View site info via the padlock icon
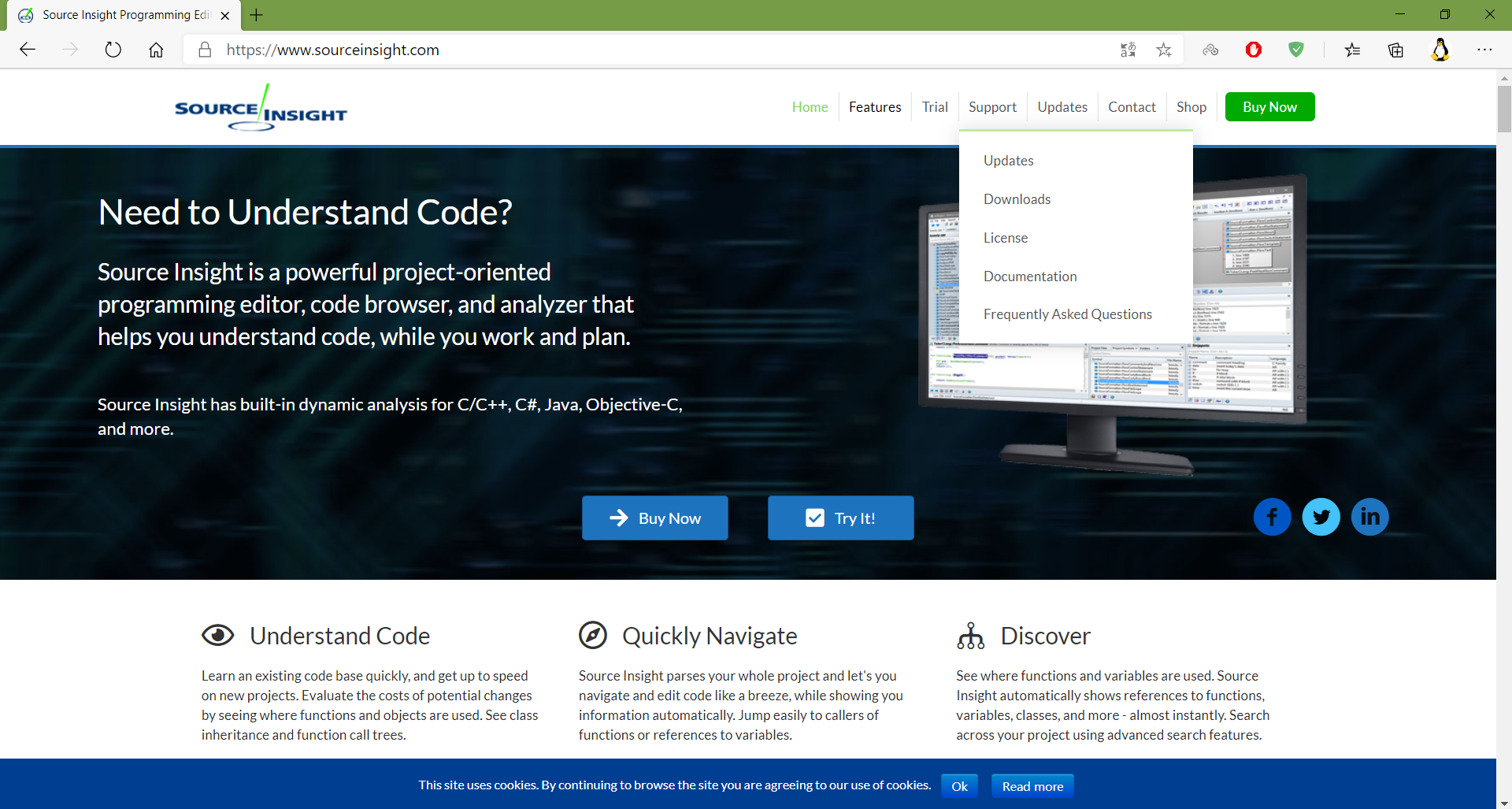This screenshot has height=809, width=1512. coord(205,50)
